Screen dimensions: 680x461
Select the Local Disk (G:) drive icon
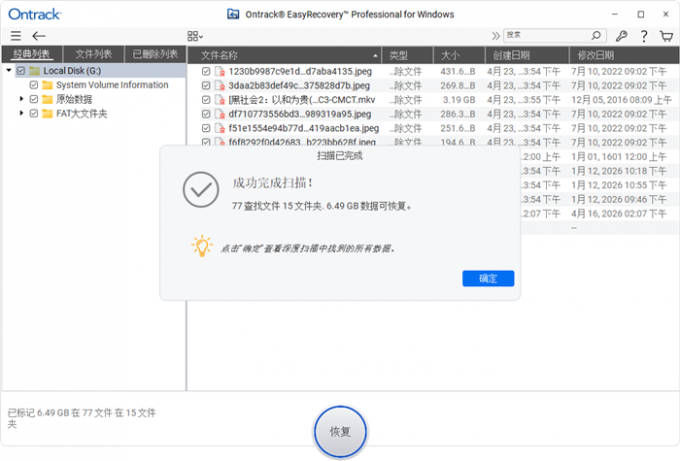pyautogui.click(x=34, y=70)
